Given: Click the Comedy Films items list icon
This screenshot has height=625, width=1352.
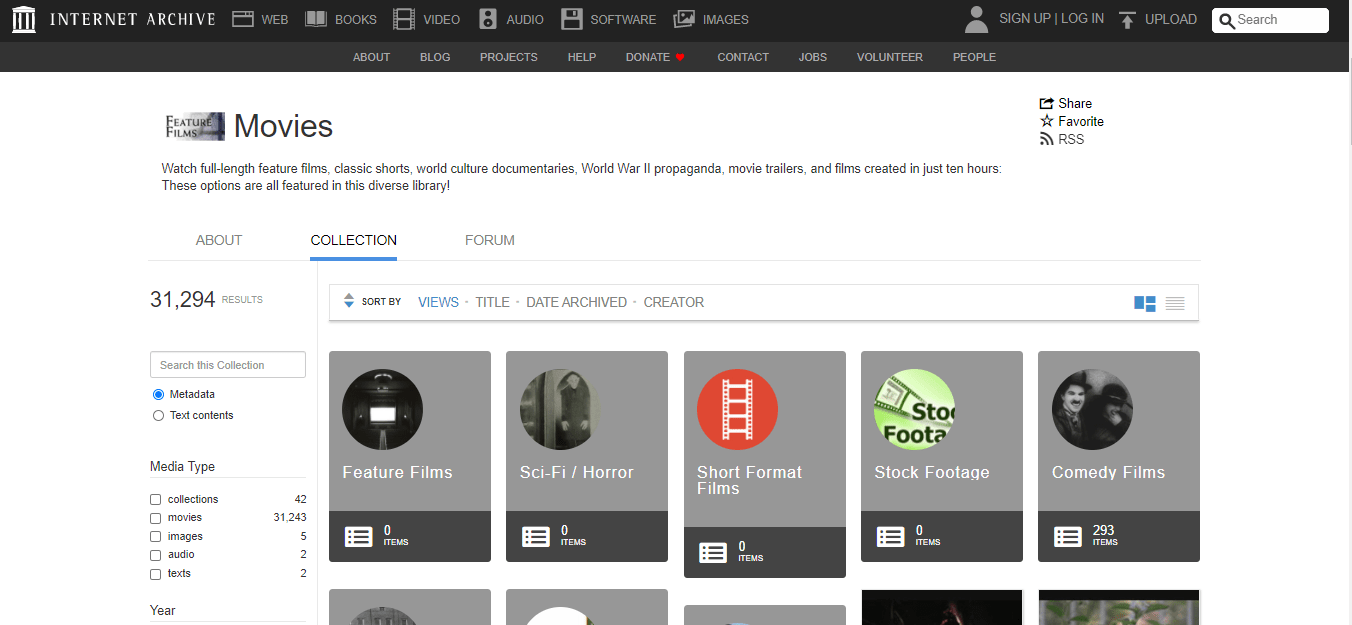Looking at the screenshot, I should [1068, 536].
